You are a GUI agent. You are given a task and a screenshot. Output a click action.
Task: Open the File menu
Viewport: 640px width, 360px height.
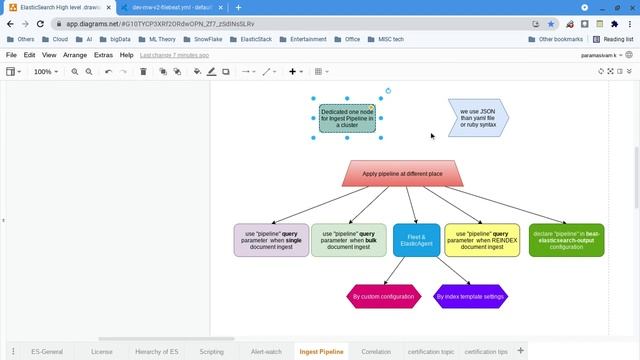pos(11,55)
